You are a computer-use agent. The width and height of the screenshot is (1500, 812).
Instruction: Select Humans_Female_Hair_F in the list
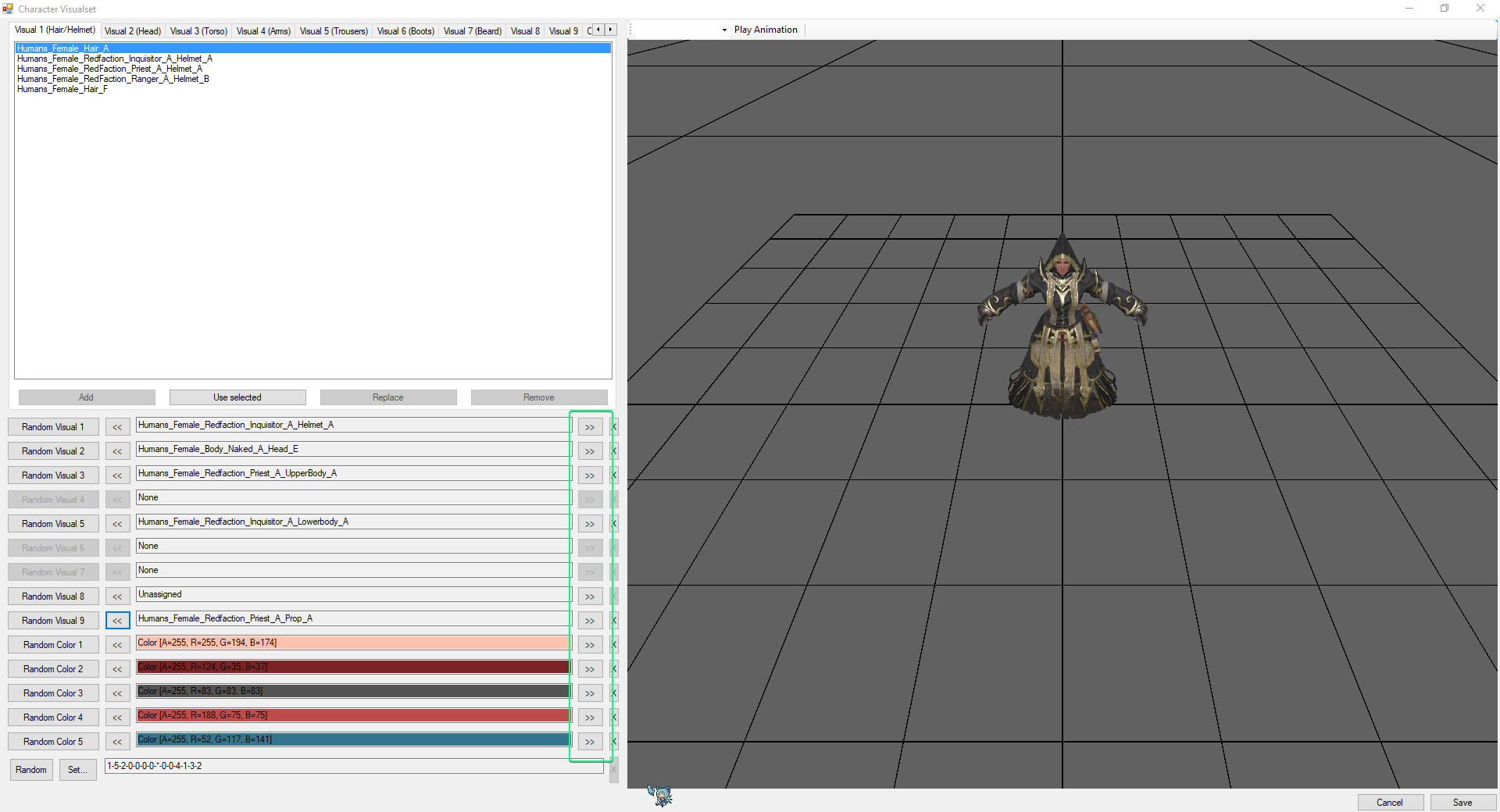[62, 89]
